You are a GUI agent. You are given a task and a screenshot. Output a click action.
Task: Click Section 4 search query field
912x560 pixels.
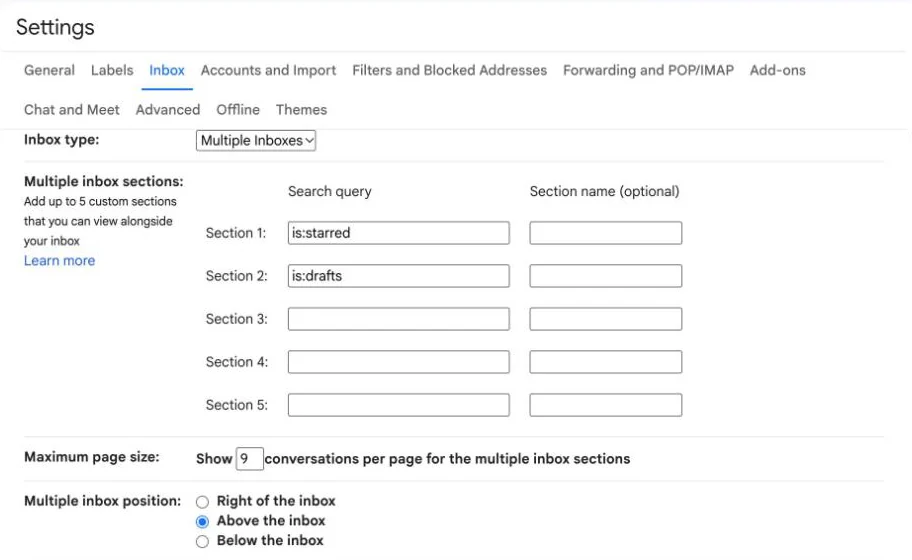398,362
